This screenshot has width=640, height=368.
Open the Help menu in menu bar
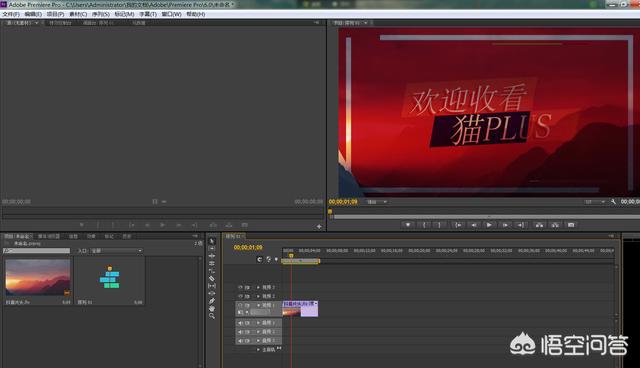196,14
